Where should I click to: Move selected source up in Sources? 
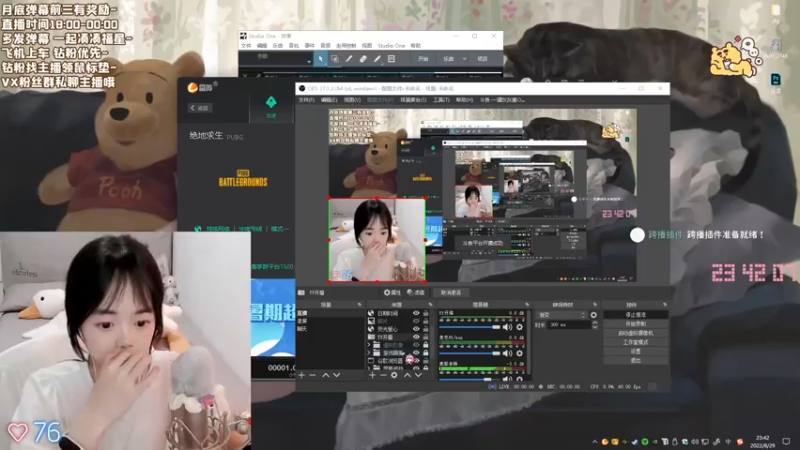pos(407,375)
